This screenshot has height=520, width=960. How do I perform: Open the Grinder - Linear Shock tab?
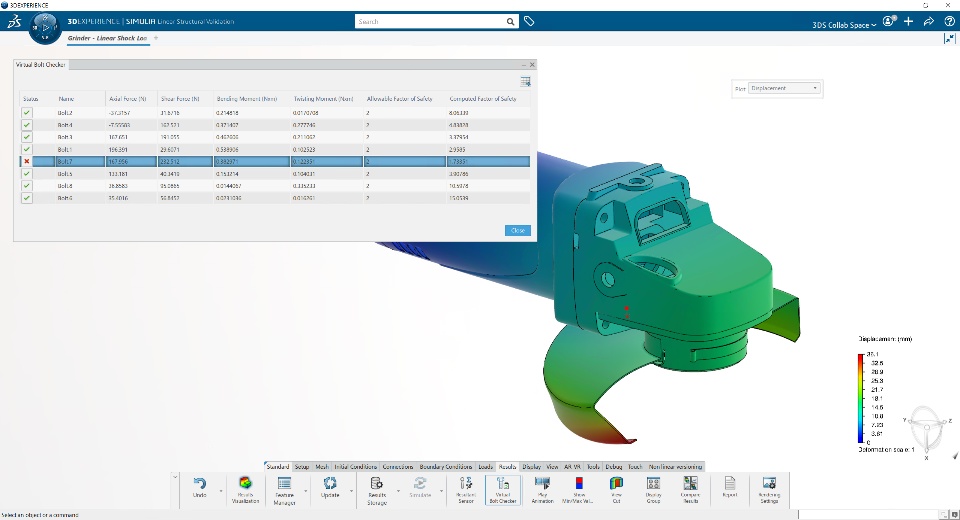click(107, 38)
